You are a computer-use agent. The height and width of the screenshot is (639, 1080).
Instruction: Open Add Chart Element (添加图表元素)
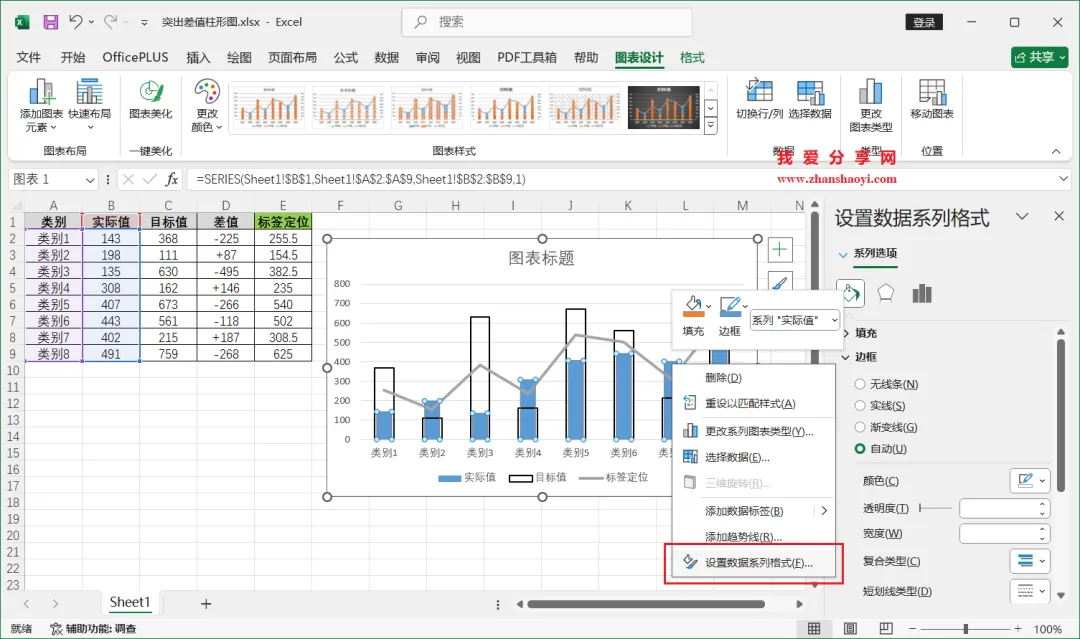41,105
